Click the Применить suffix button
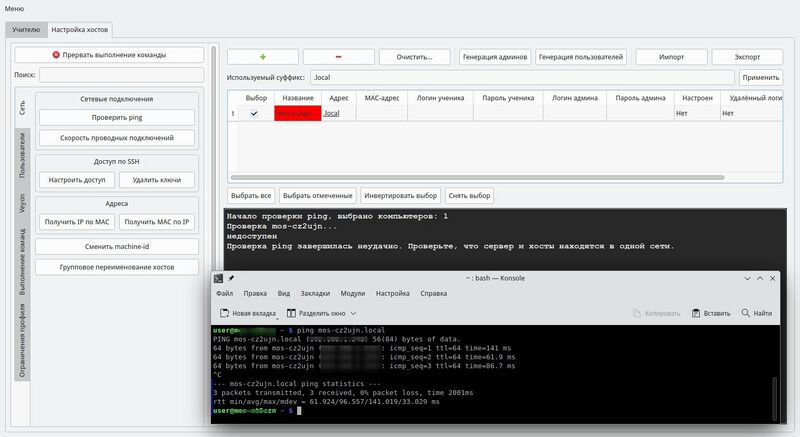 tap(761, 77)
